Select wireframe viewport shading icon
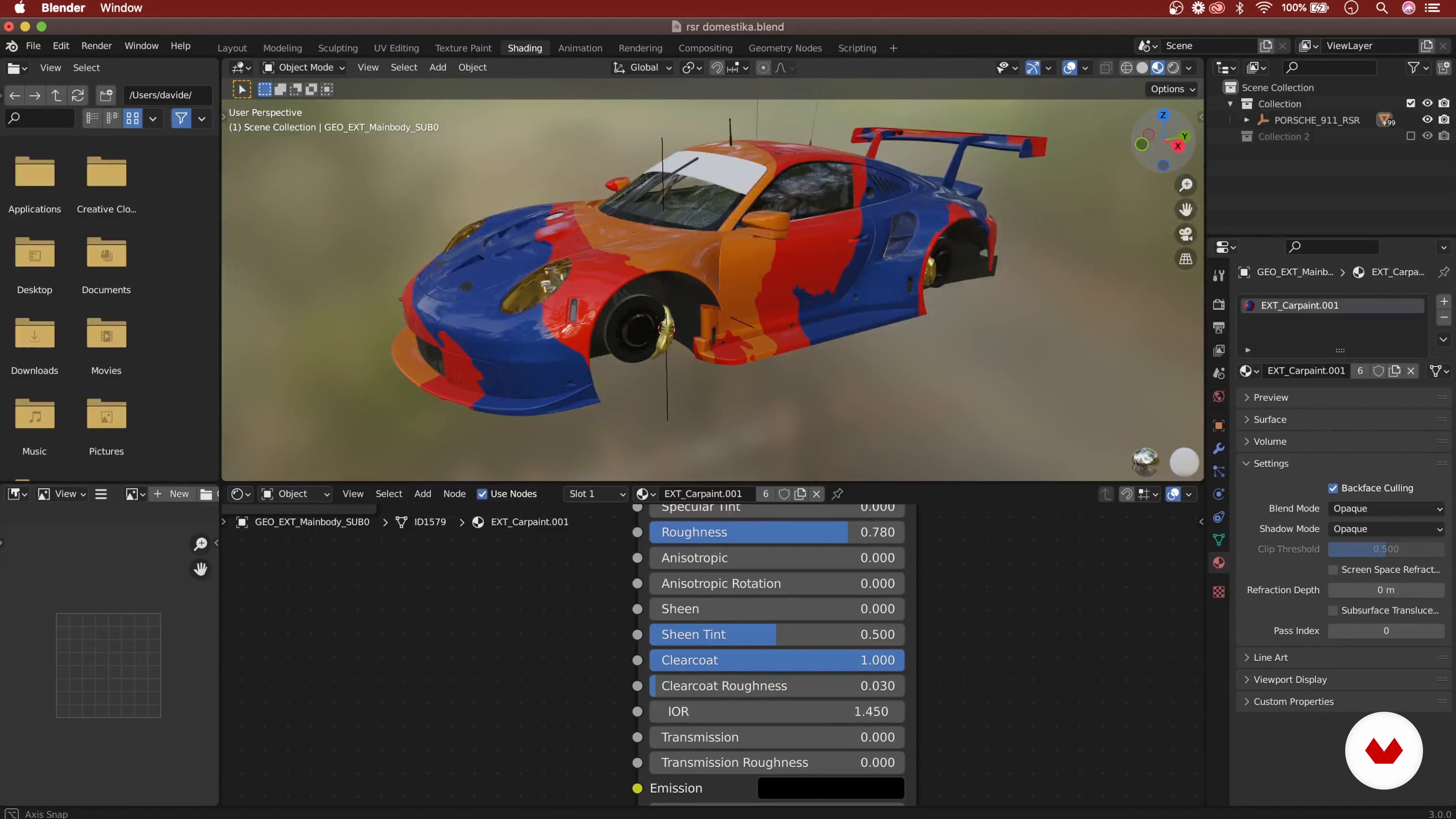This screenshot has height=819, width=1456. click(1127, 68)
